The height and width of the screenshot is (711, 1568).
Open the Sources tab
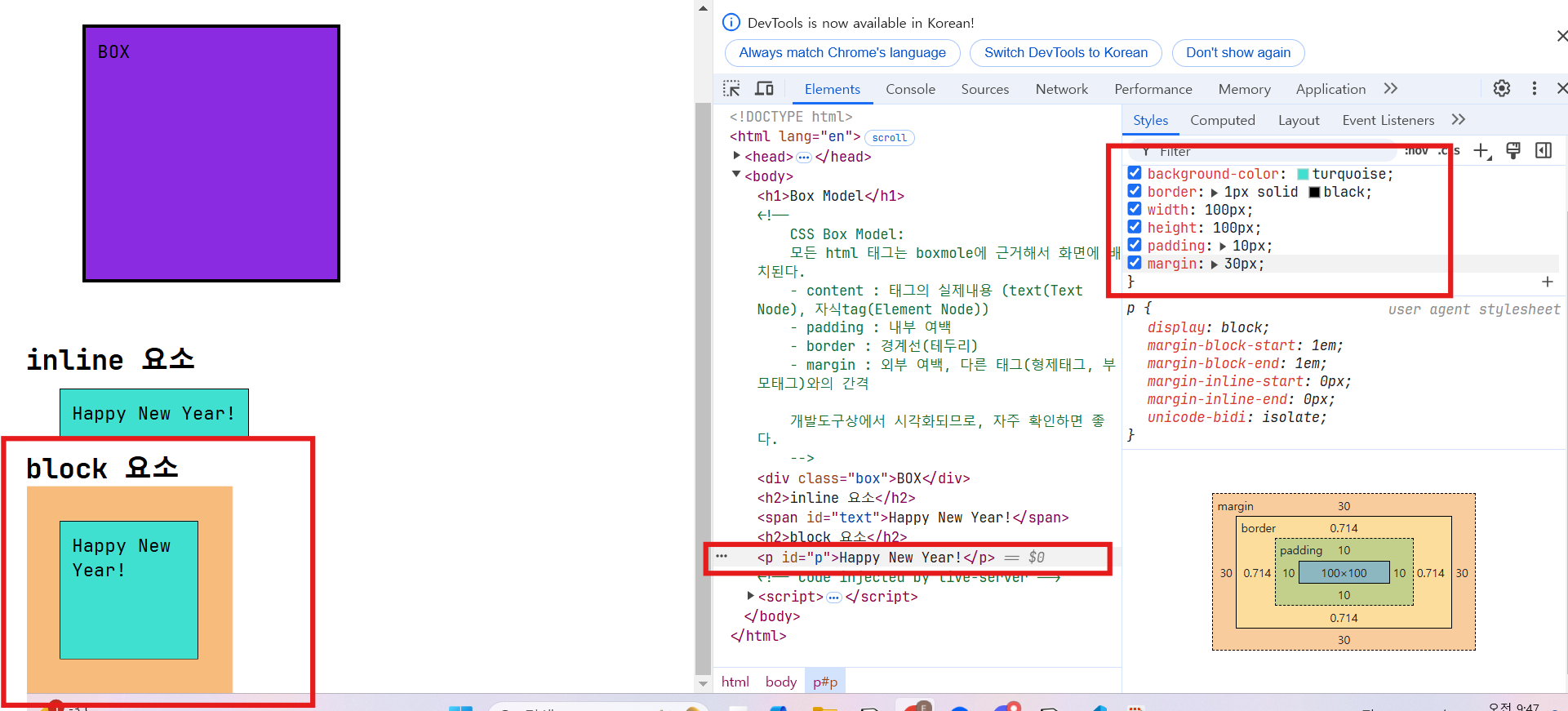[985, 89]
